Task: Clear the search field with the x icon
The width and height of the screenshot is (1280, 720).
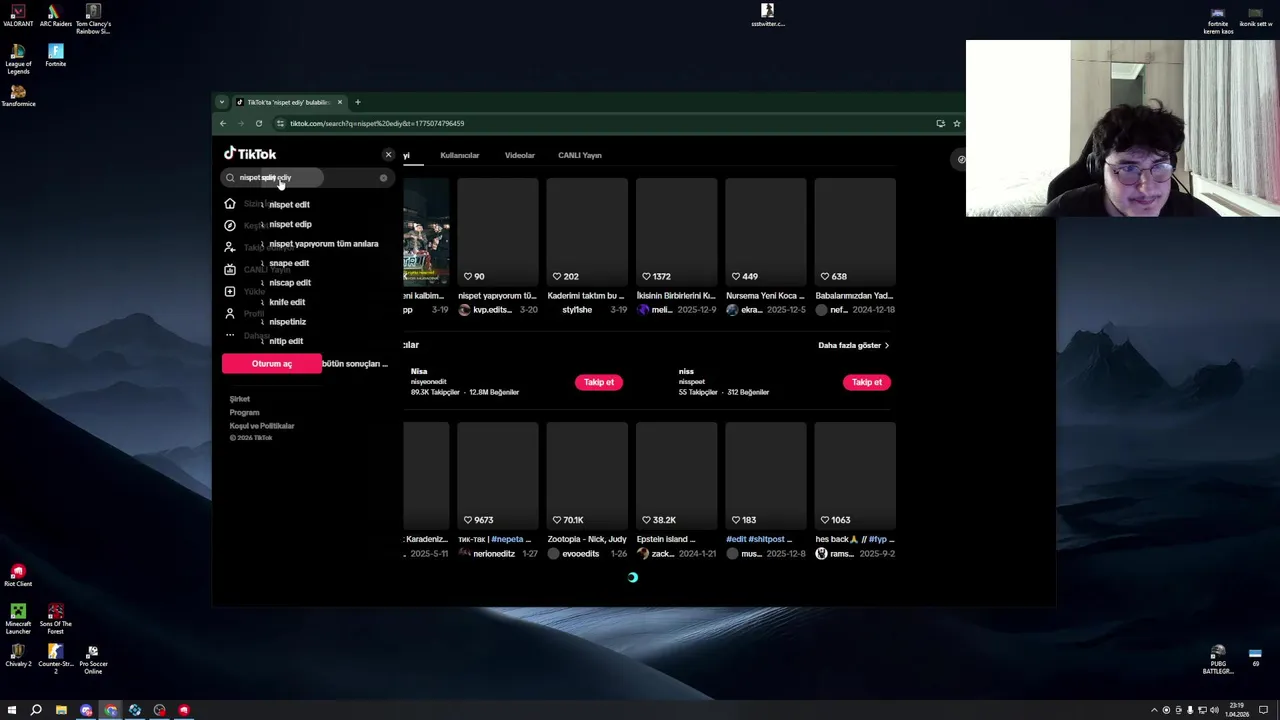Action: click(x=383, y=178)
